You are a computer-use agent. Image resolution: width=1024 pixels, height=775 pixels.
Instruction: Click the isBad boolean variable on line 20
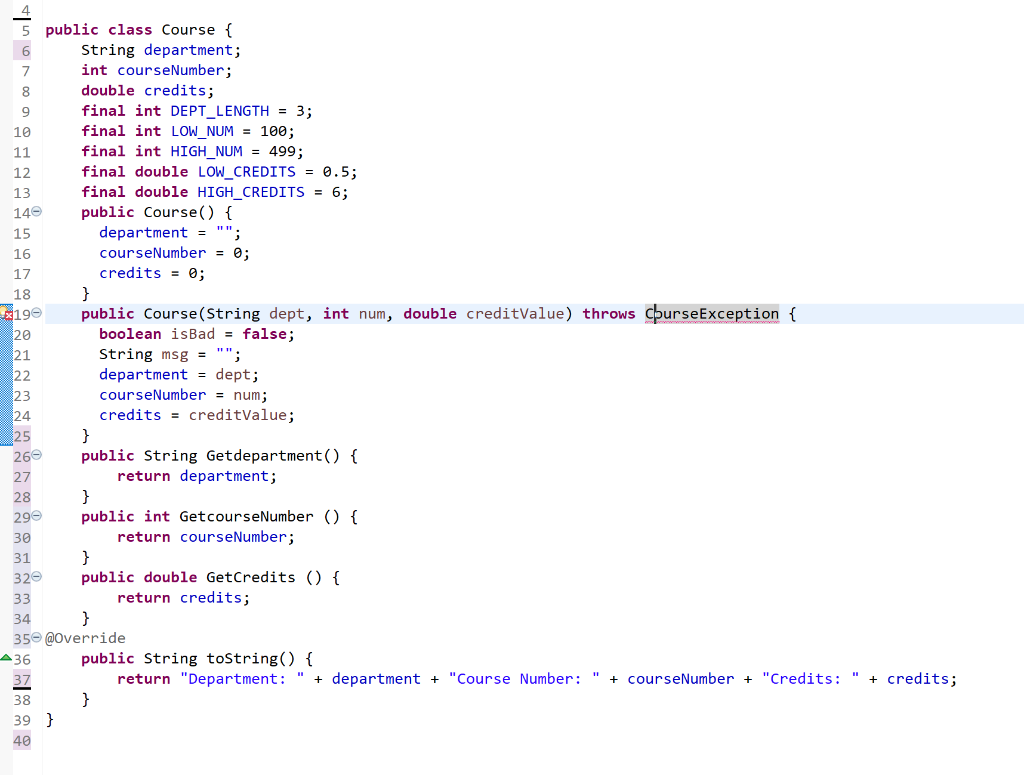(x=191, y=333)
